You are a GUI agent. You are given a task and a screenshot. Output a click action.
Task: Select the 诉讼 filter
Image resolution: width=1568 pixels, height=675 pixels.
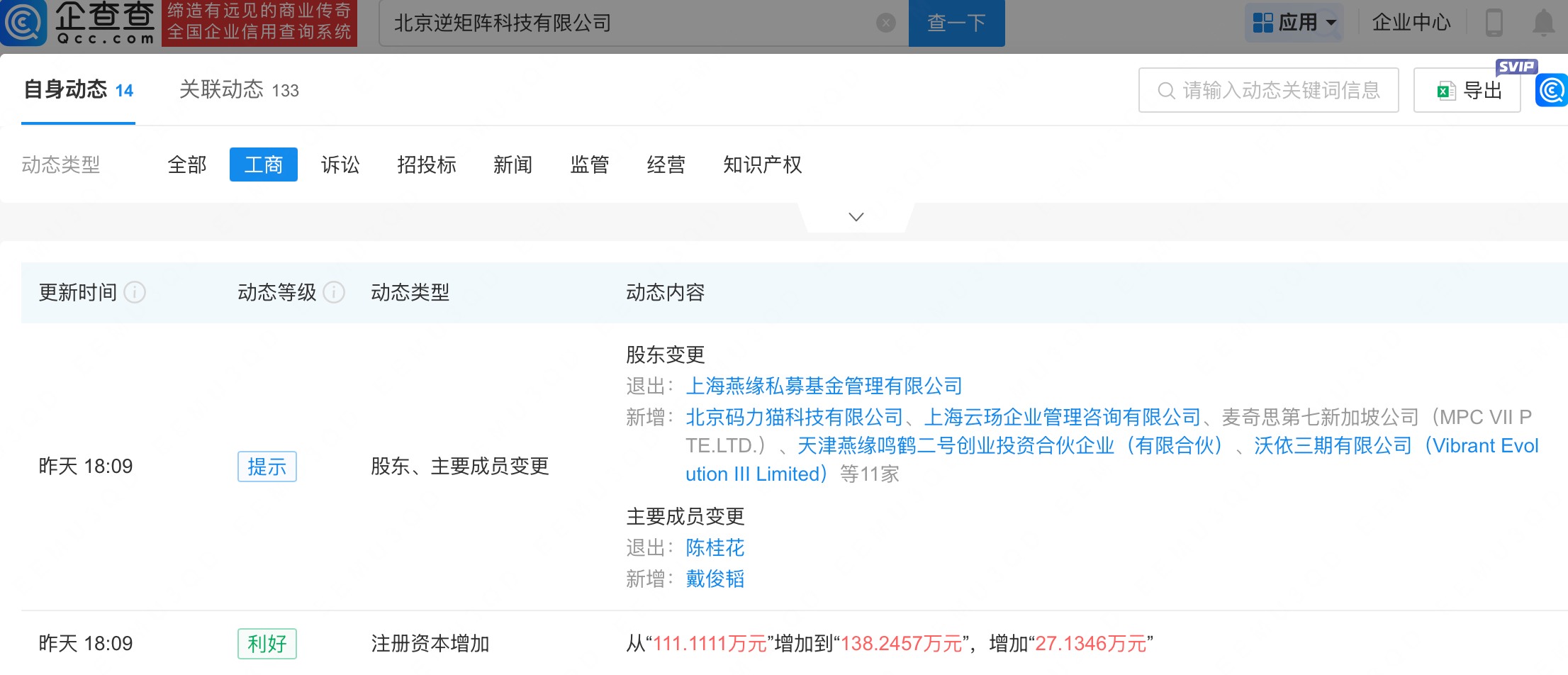pyautogui.click(x=340, y=164)
